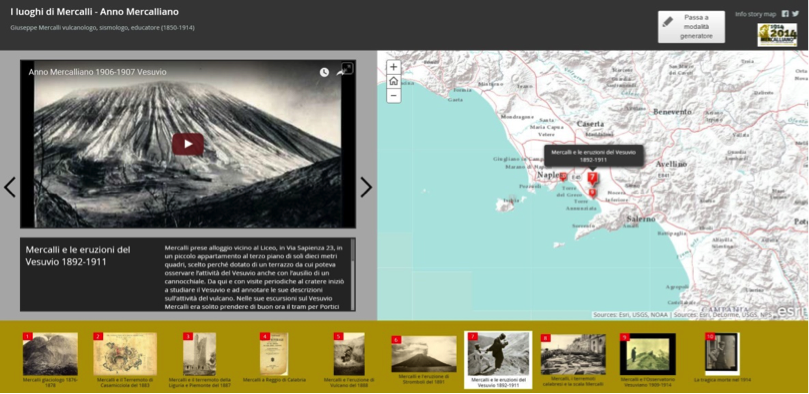Click the red marker near Naples
This screenshot has width=809, height=394.
coord(563,176)
